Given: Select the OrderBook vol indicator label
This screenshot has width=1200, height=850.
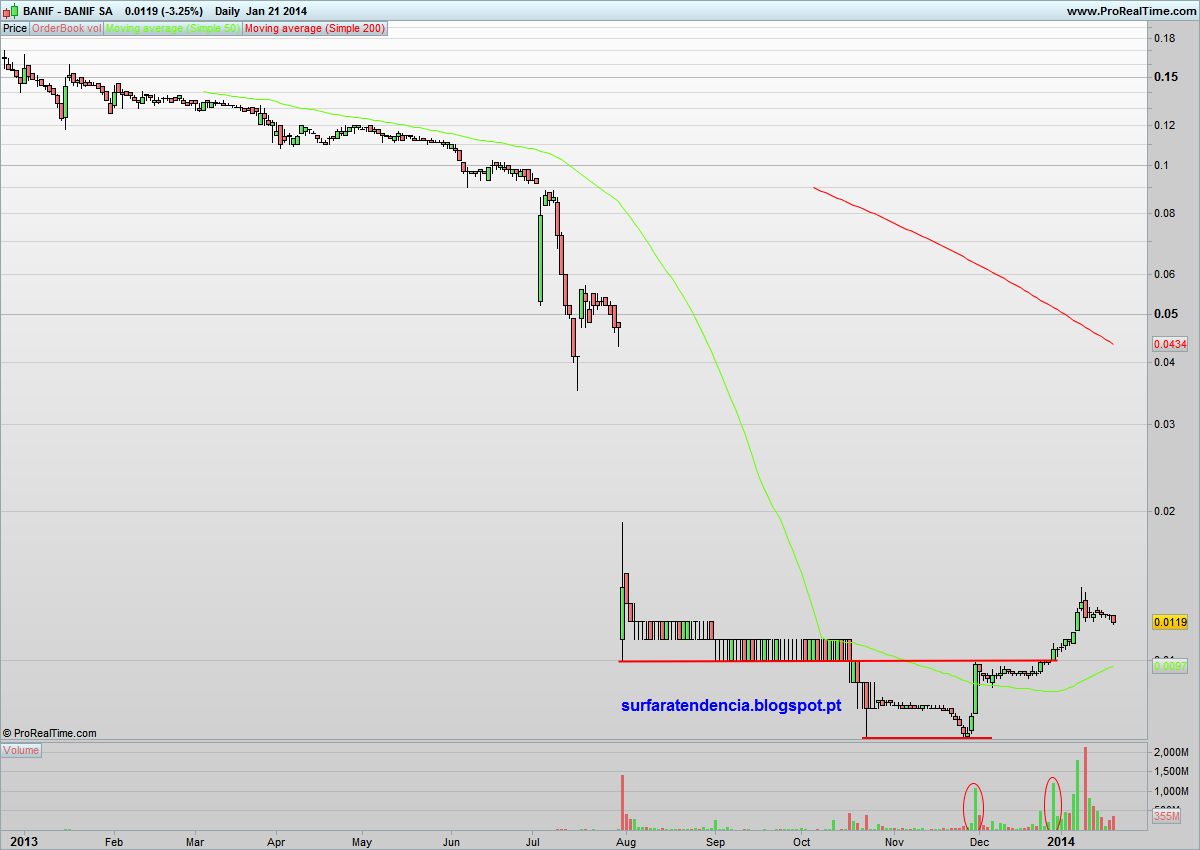Looking at the screenshot, I should click(66, 28).
